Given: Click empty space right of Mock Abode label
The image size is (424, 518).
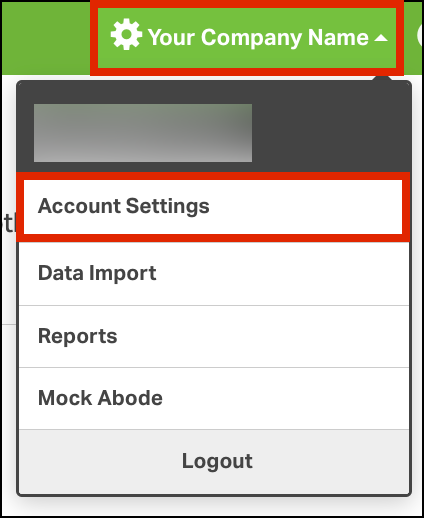Looking at the screenshot, I should coord(285,398).
